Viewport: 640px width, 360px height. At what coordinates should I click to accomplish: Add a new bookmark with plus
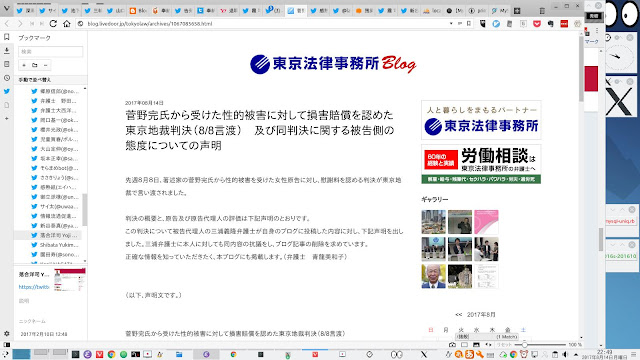coord(24,65)
